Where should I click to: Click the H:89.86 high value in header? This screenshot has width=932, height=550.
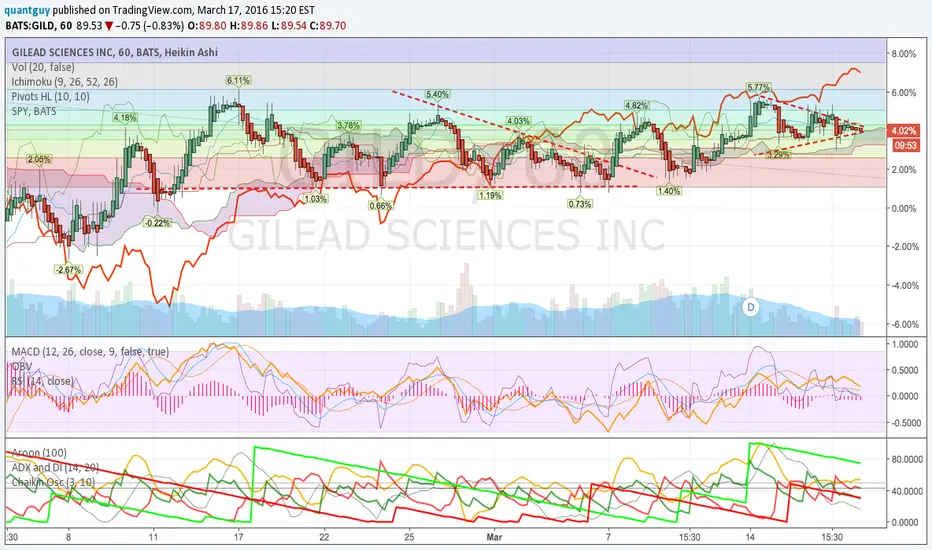click(x=248, y=26)
